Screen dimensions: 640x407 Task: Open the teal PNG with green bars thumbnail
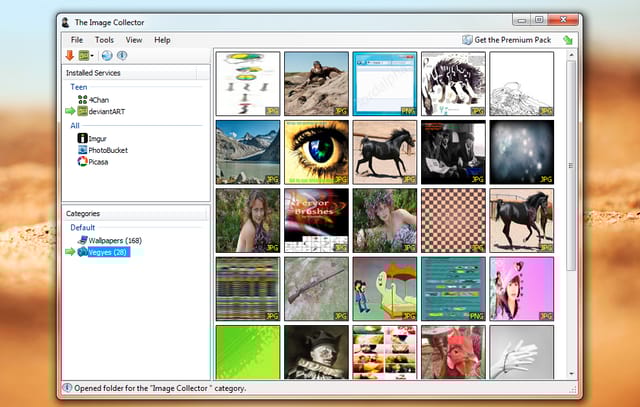pos(453,289)
